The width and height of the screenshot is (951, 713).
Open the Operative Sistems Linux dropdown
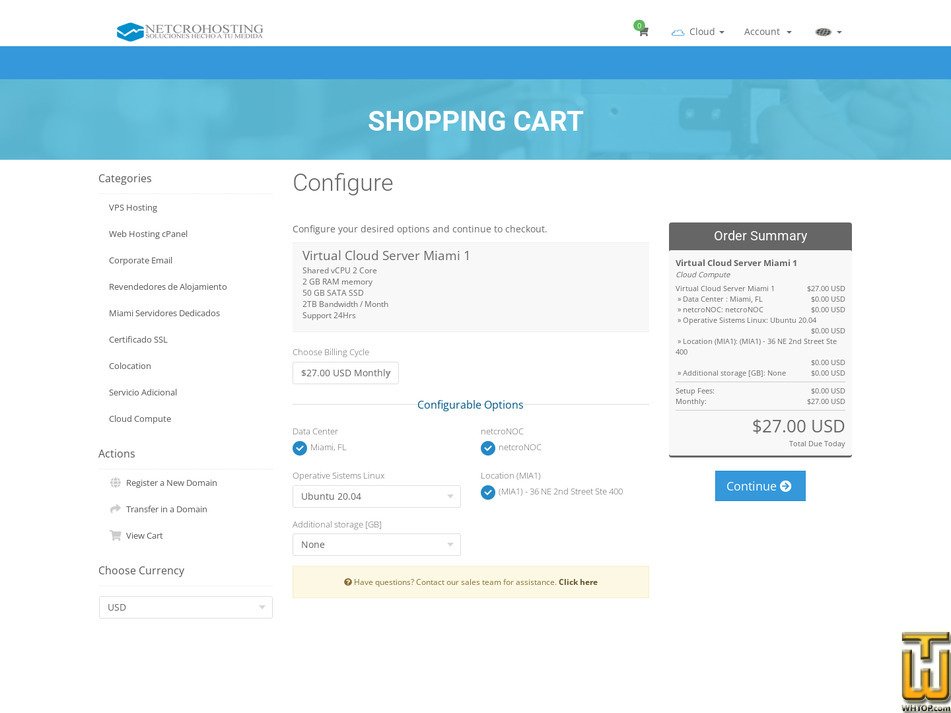[x=376, y=496]
